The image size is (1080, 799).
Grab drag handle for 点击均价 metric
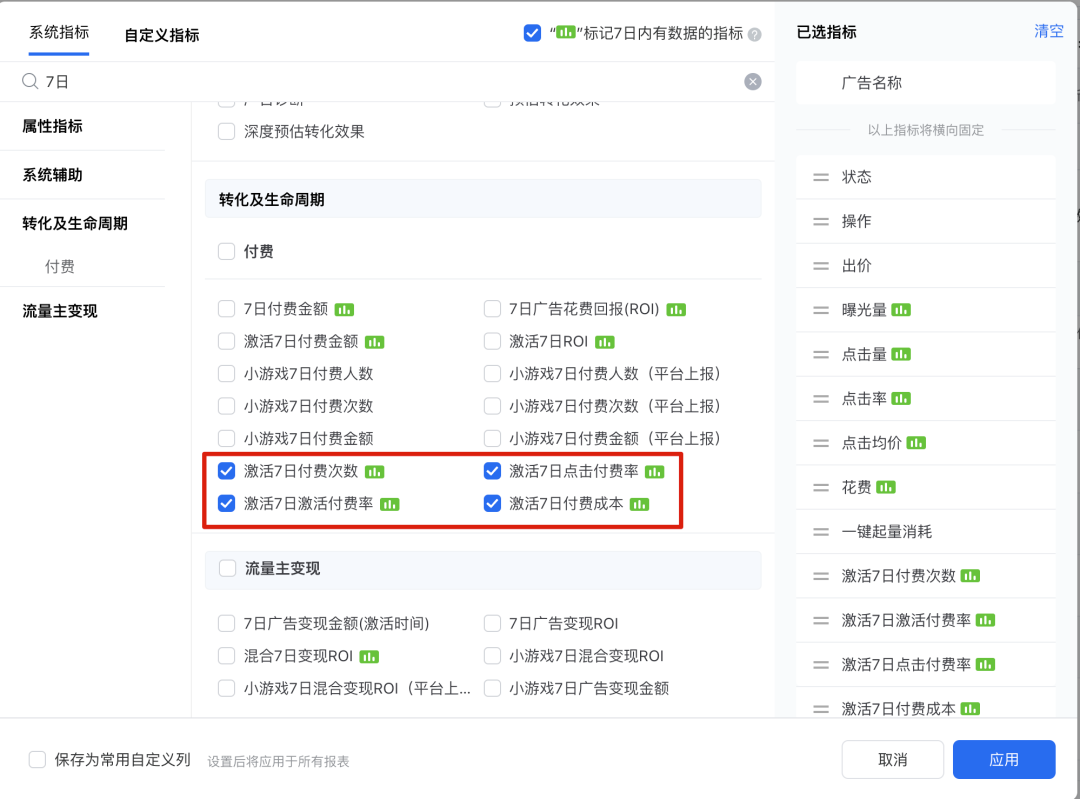(821, 443)
